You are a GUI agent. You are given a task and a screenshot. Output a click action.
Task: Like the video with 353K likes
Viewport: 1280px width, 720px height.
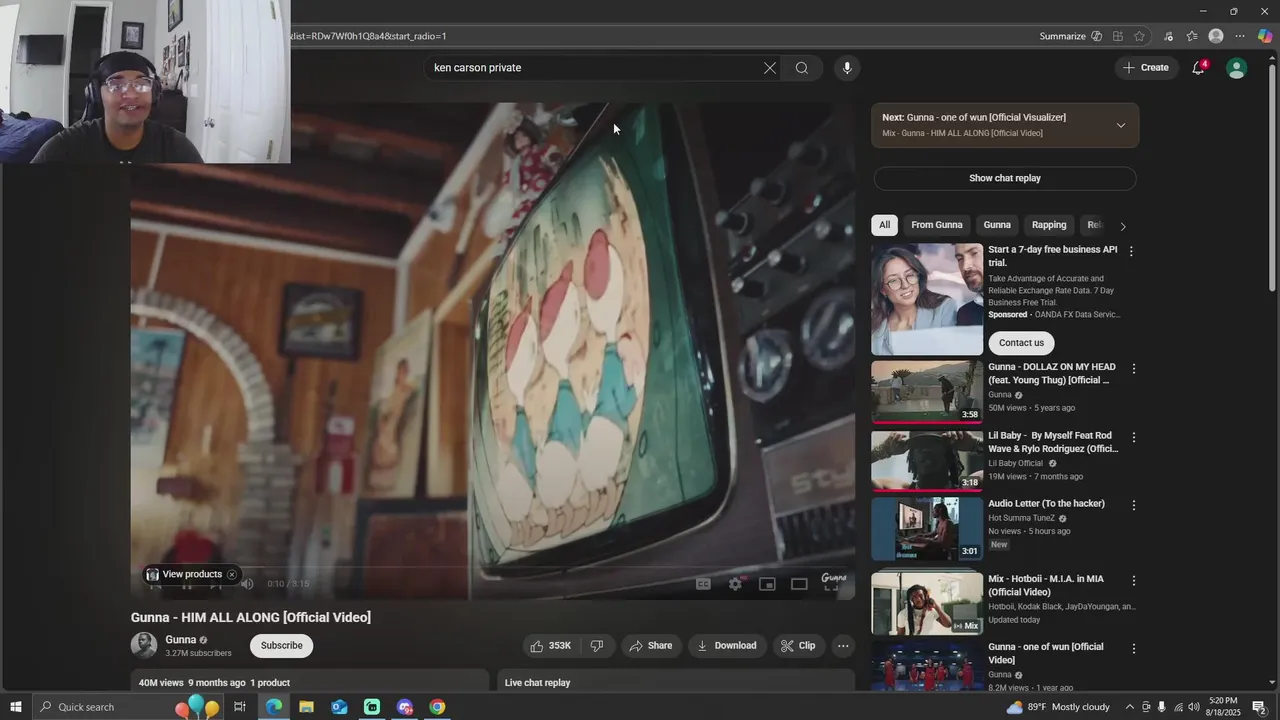tap(551, 646)
